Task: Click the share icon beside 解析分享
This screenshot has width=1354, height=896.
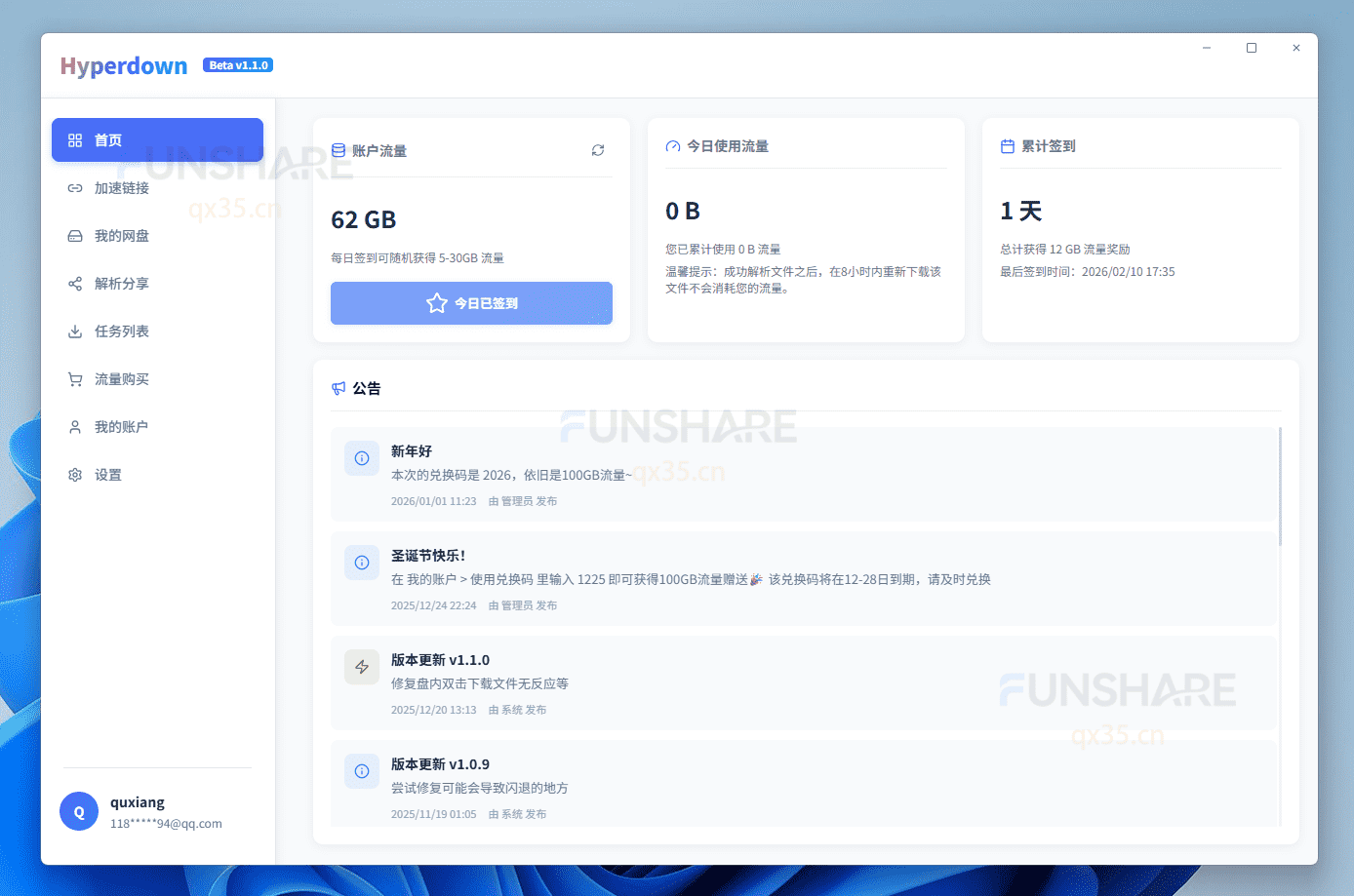Action: tap(75, 284)
